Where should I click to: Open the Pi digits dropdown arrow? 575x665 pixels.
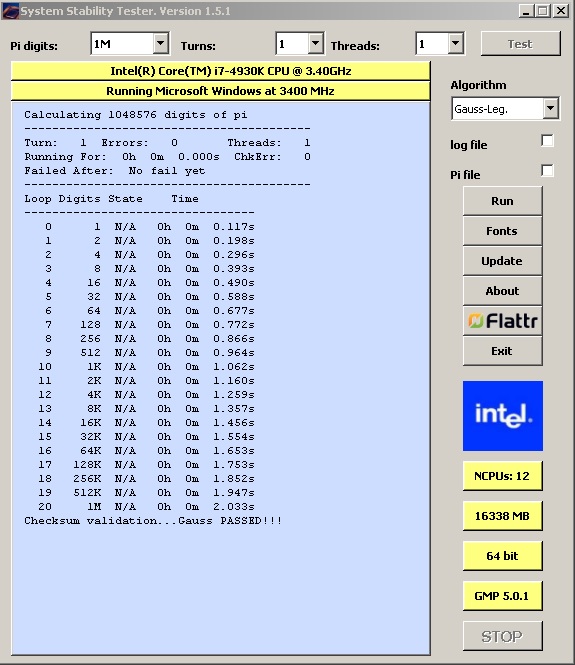tap(160, 43)
